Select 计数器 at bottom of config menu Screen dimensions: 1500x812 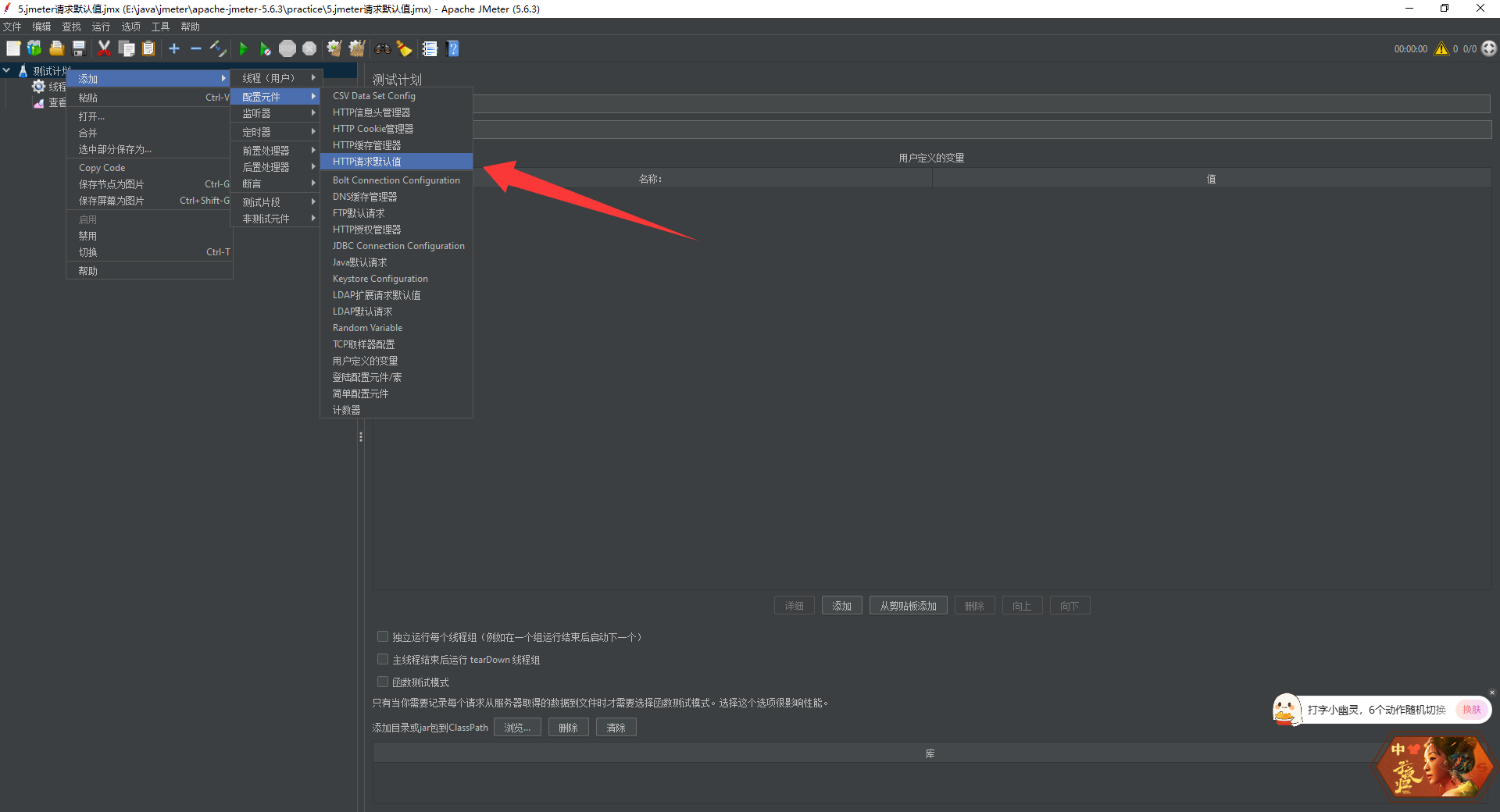click(x=396, y=410)
